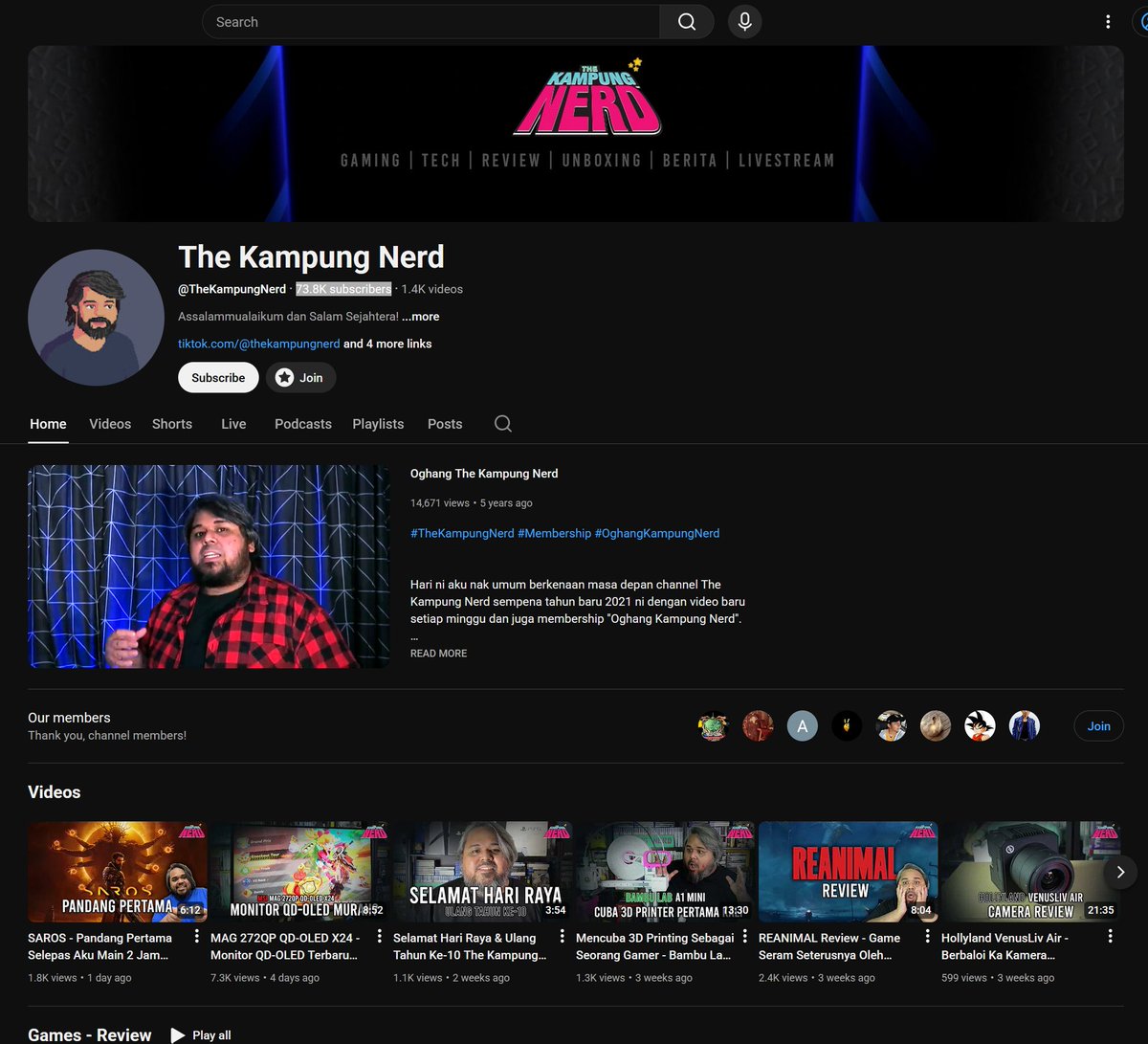Image resolution: width=1148 pixels, height=1044 pixels.
Task: Expand channel description with ...more
Action: pyautogui.click(x=421, y=317)
